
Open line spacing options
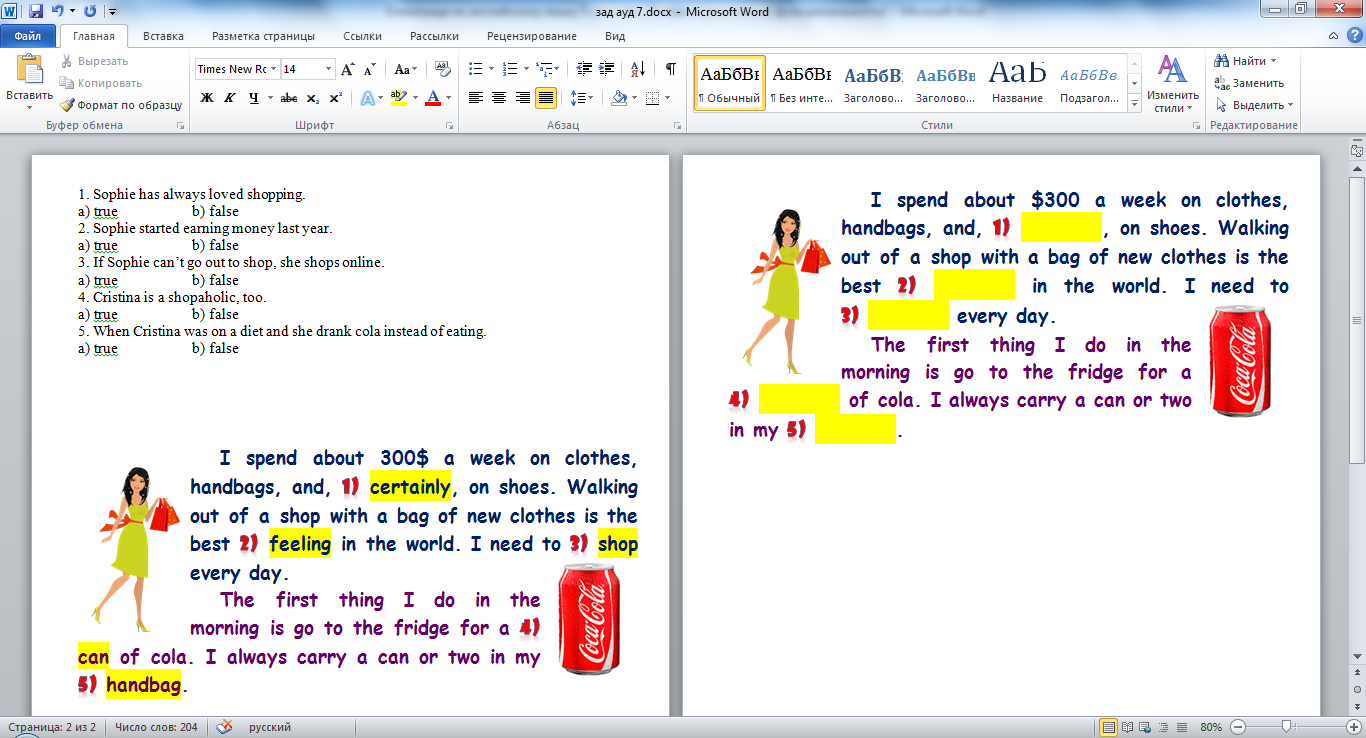coord(581,98)
